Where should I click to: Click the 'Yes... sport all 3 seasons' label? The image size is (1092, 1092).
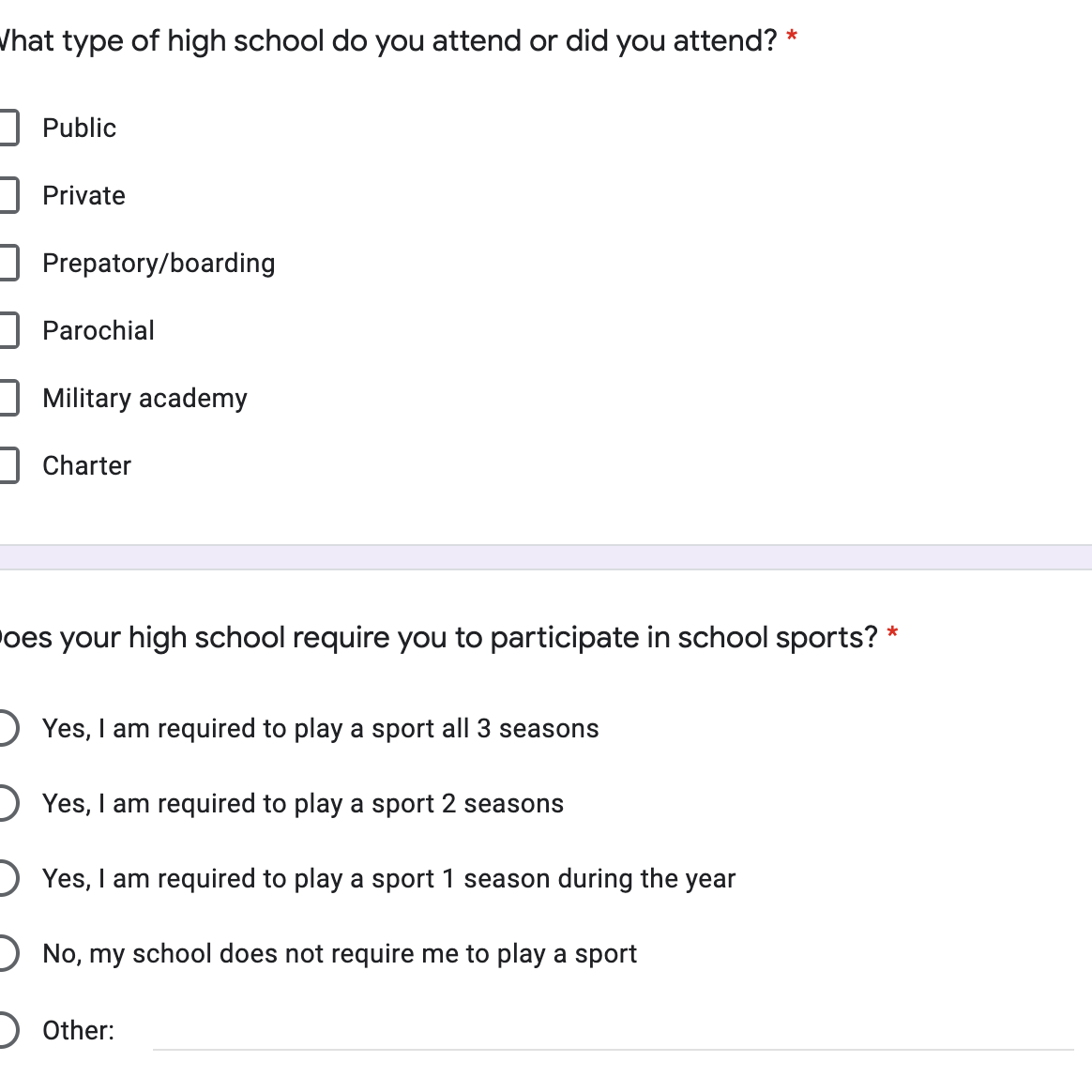320,729
